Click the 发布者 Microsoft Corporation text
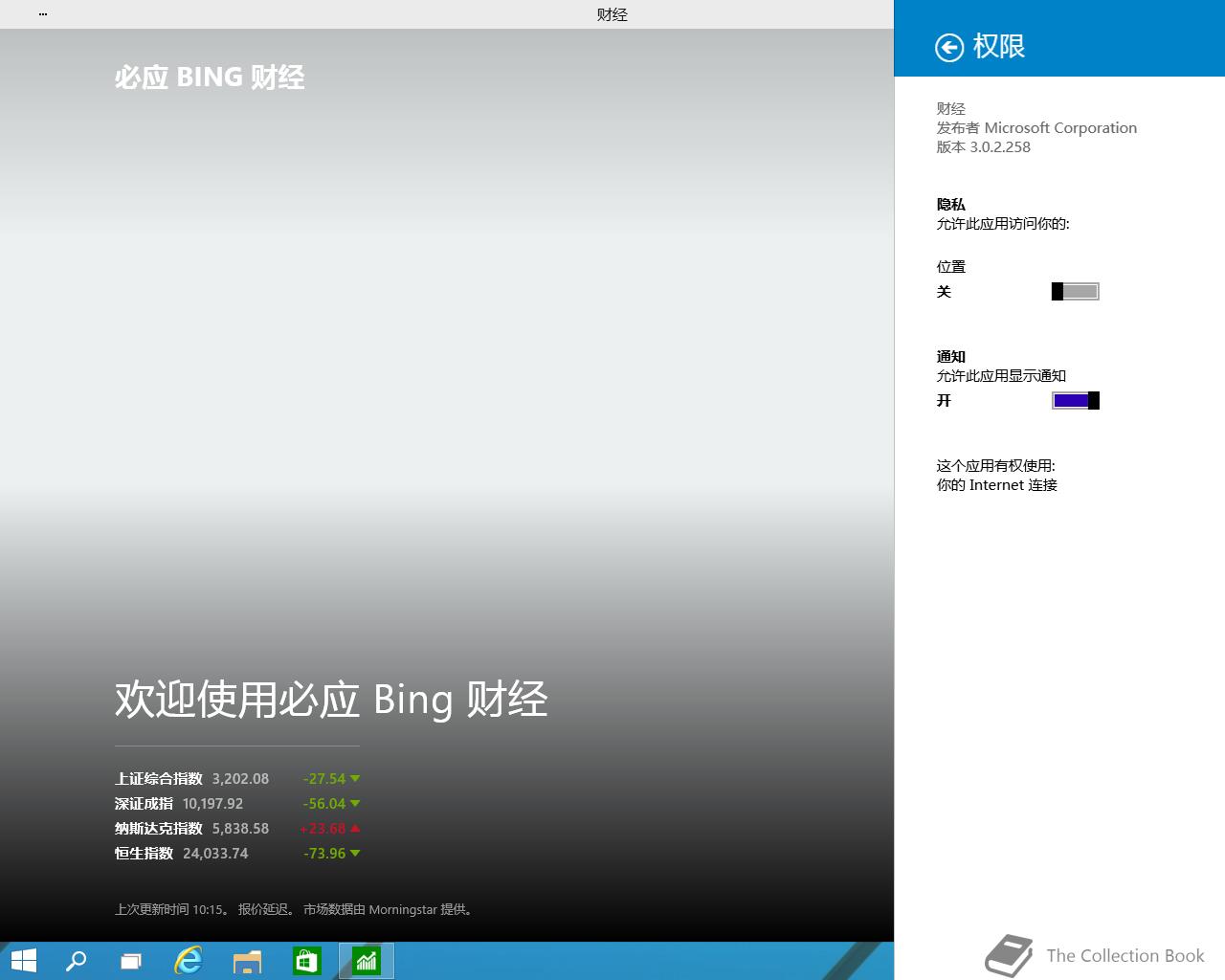 (1036, 128)
